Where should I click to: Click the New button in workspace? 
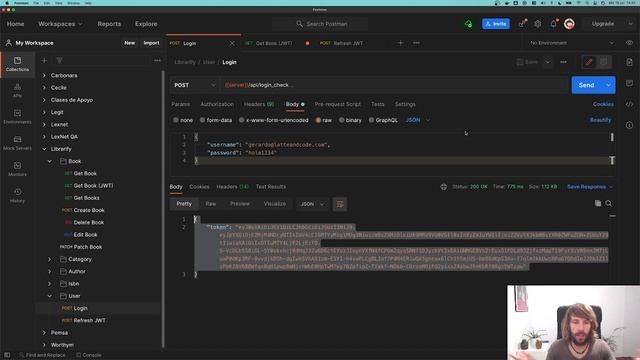click(129, 43)
